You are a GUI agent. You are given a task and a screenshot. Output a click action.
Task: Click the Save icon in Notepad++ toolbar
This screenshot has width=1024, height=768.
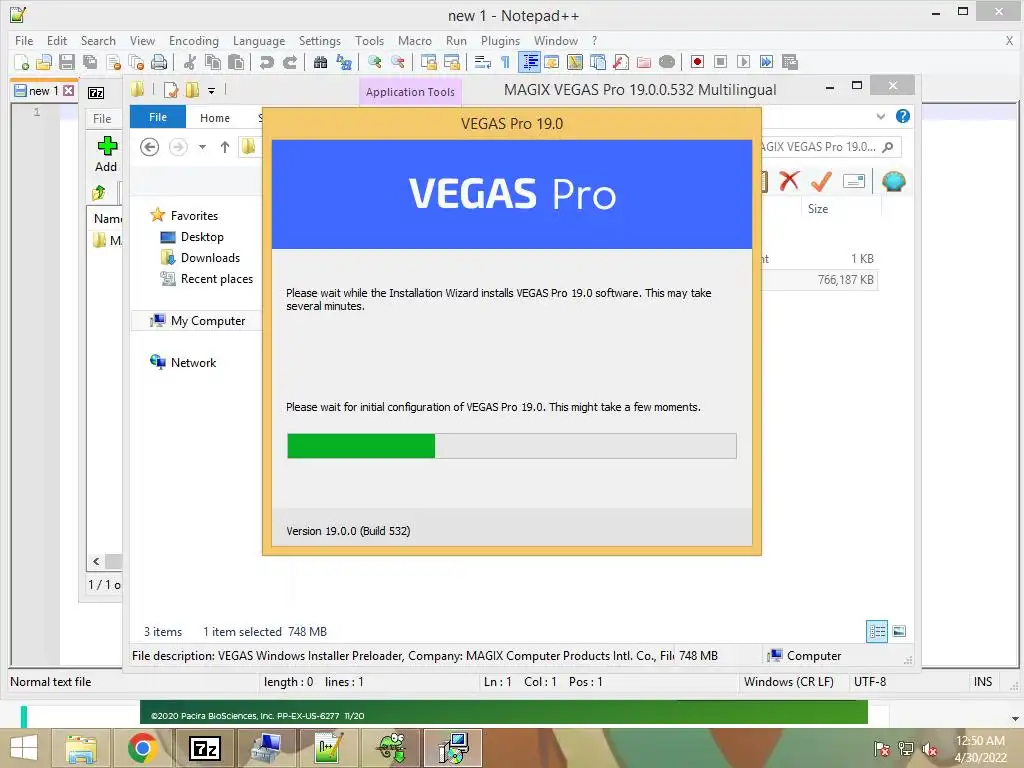pyautogui.click(x=67, y=62)
